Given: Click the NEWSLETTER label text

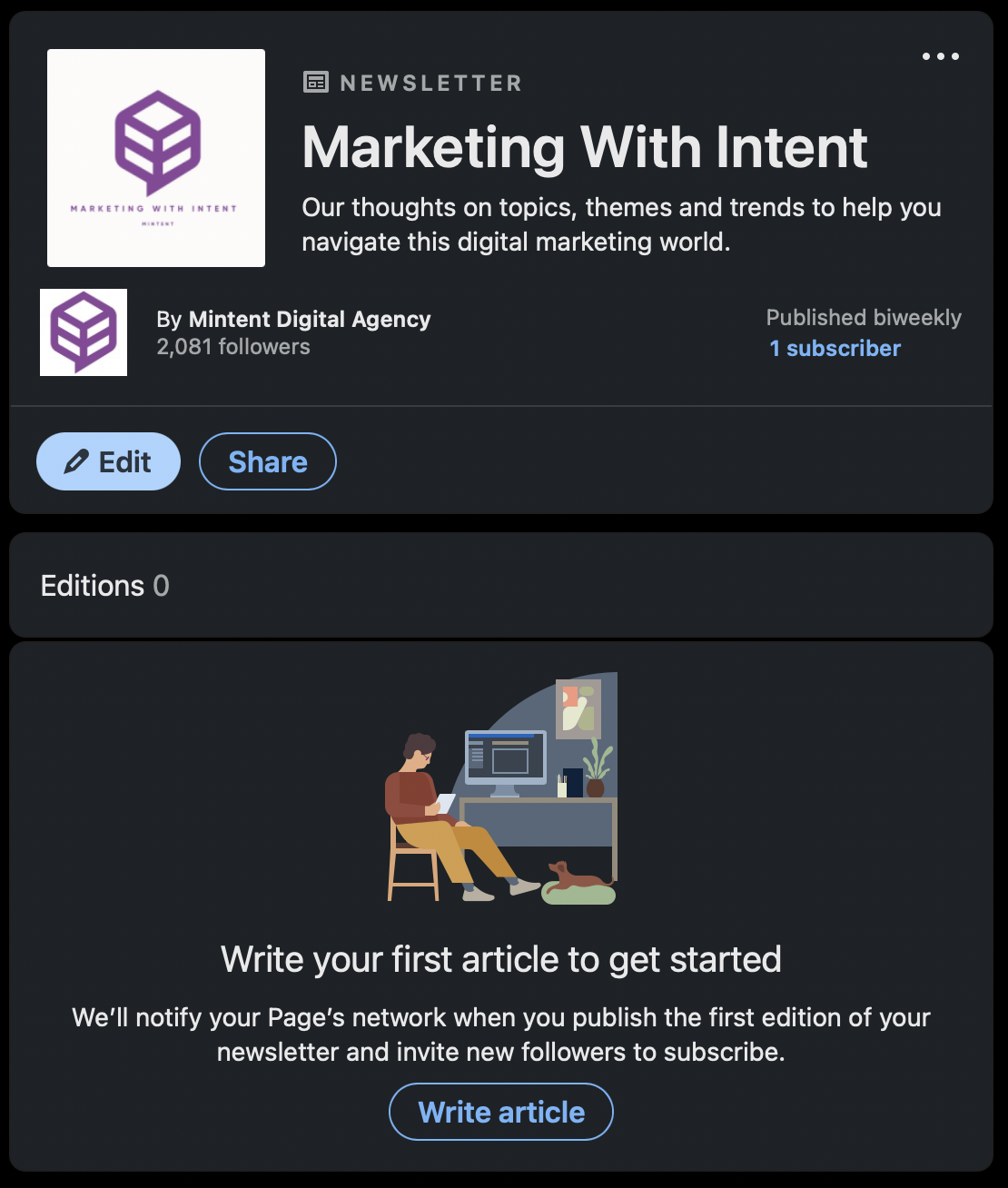Looking at the screenshot, I should click(x=430, y=84).
